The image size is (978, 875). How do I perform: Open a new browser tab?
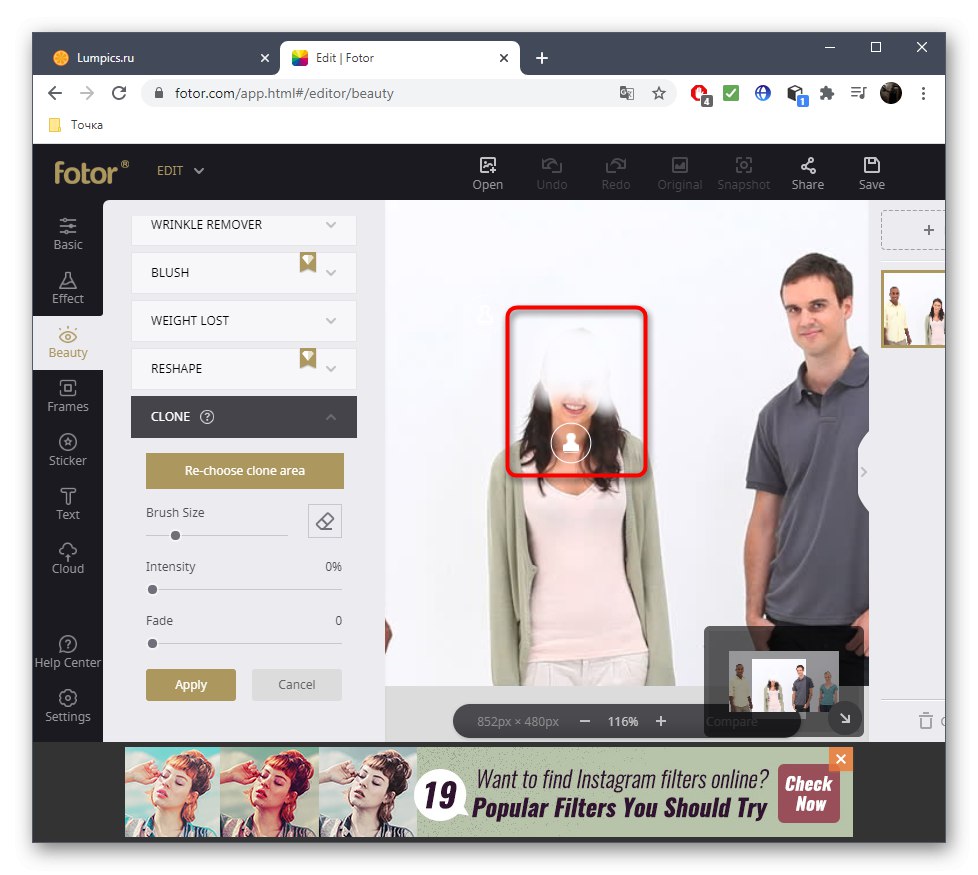pyautogui.click(x=542, y=58)
